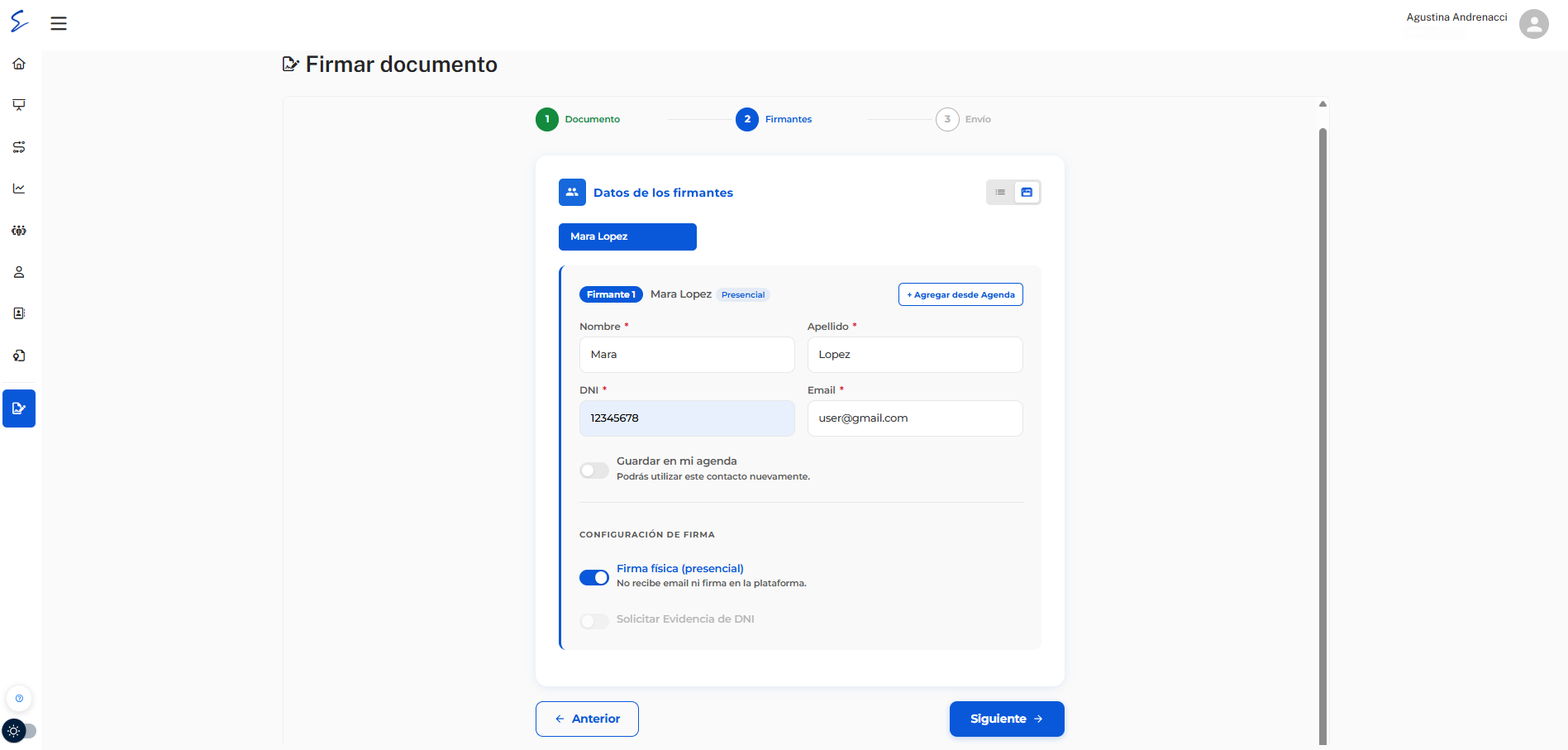Image resolution: width=1568 pixels, height=750 pixels.
Task: Click the Presencial badge
Action: 743,294
